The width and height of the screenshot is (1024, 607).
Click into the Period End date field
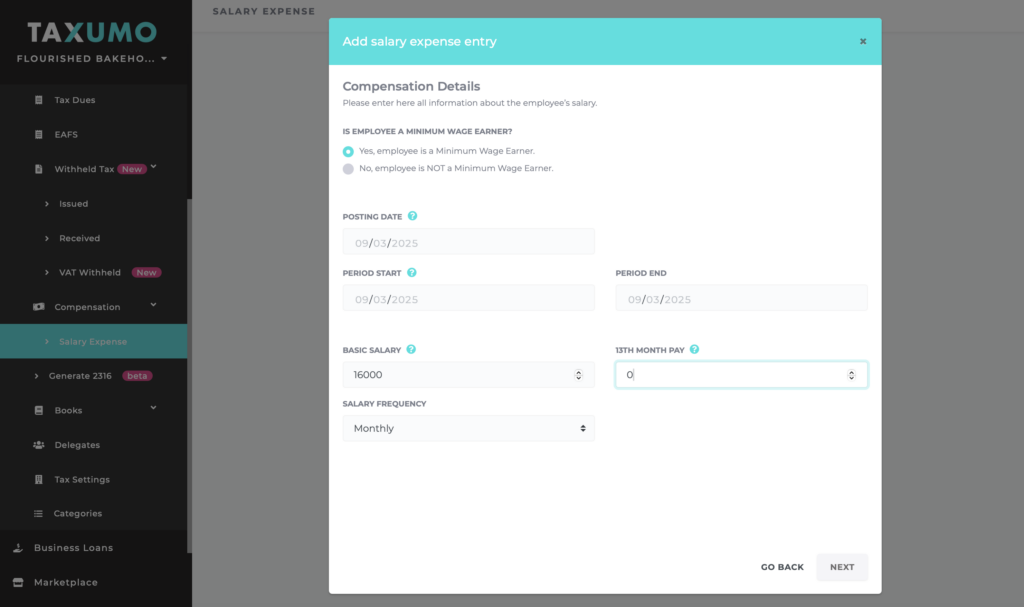741,298
